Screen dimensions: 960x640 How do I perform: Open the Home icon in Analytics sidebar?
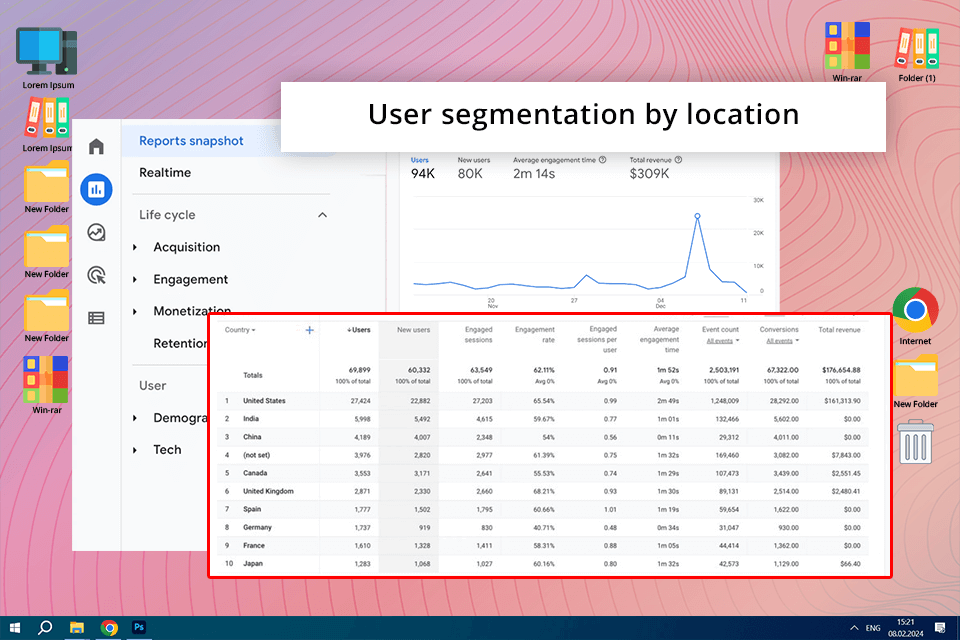click(x=96, y=148)
